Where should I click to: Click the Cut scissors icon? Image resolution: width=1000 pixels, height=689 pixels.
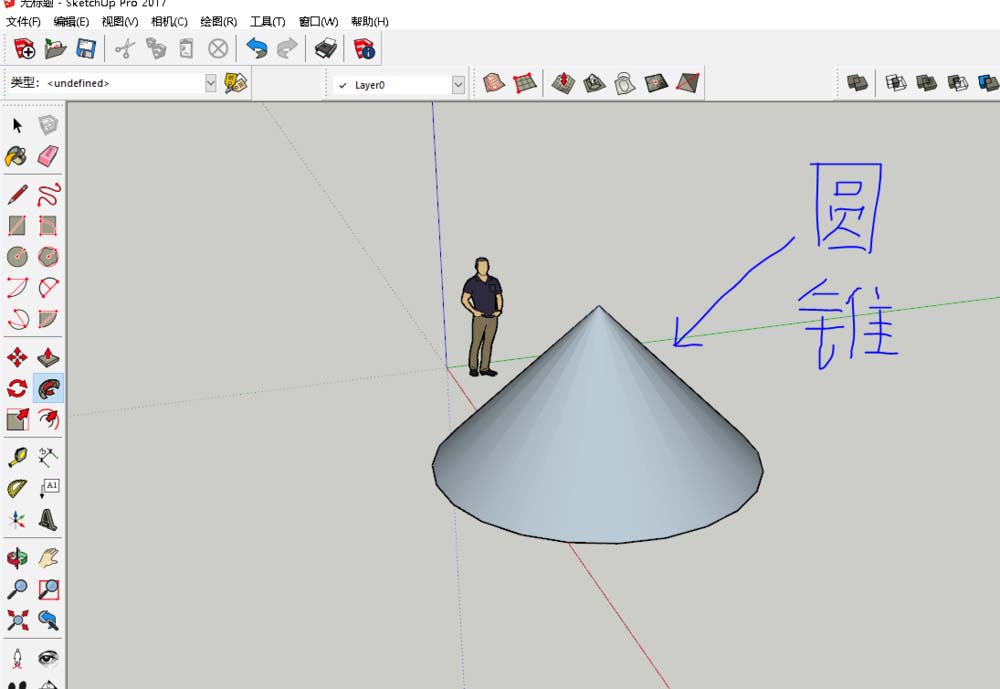125,48
